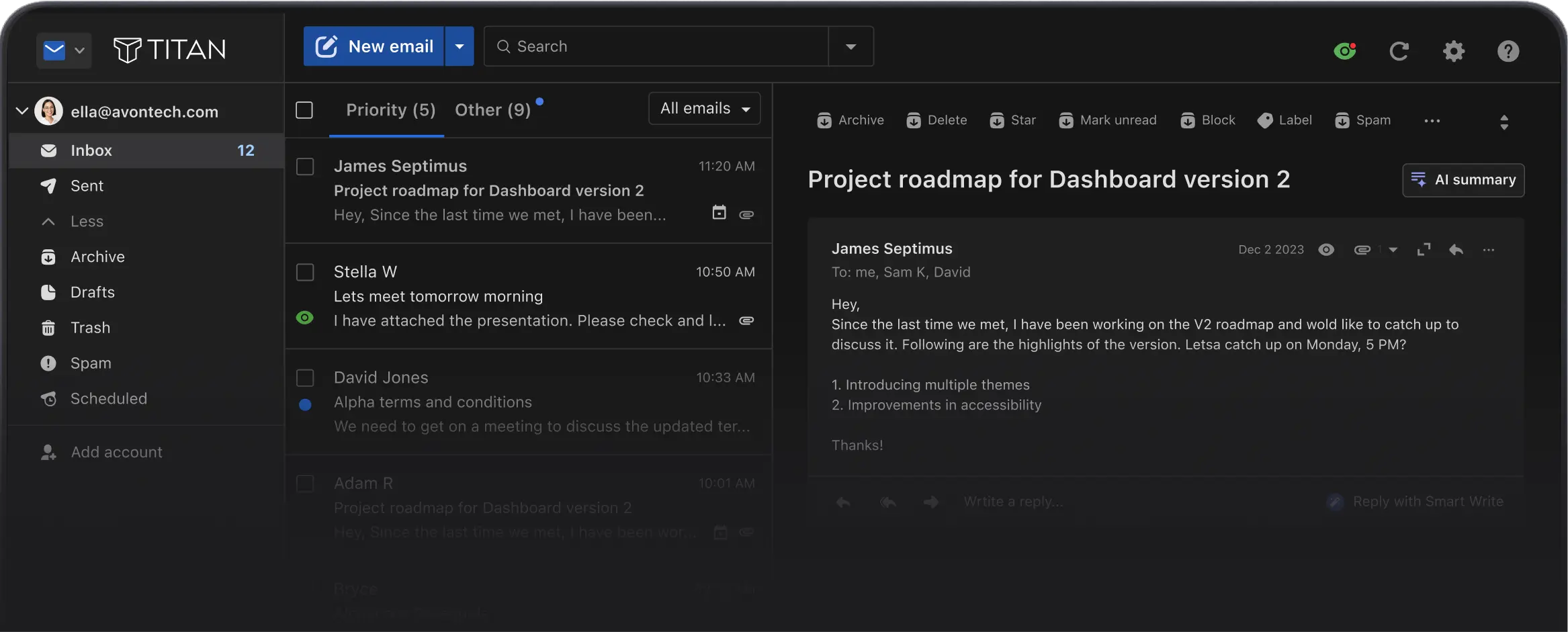The width and height of the screenshot is (1568, 632).
Task: Open the Scheduled folder
Action: [x=146, y=399]
